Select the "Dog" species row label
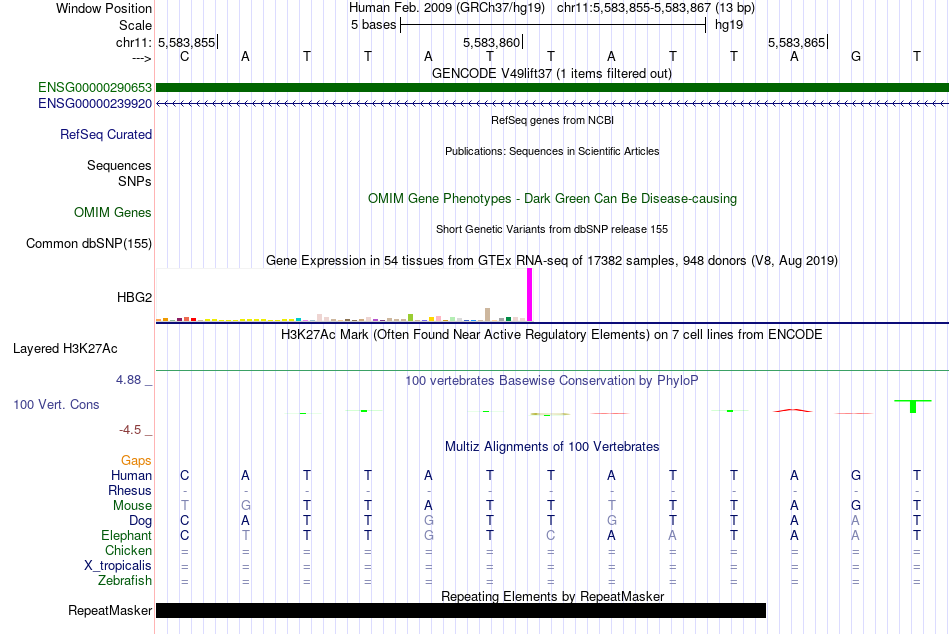950x634 pixels. [x=140, y=521]
